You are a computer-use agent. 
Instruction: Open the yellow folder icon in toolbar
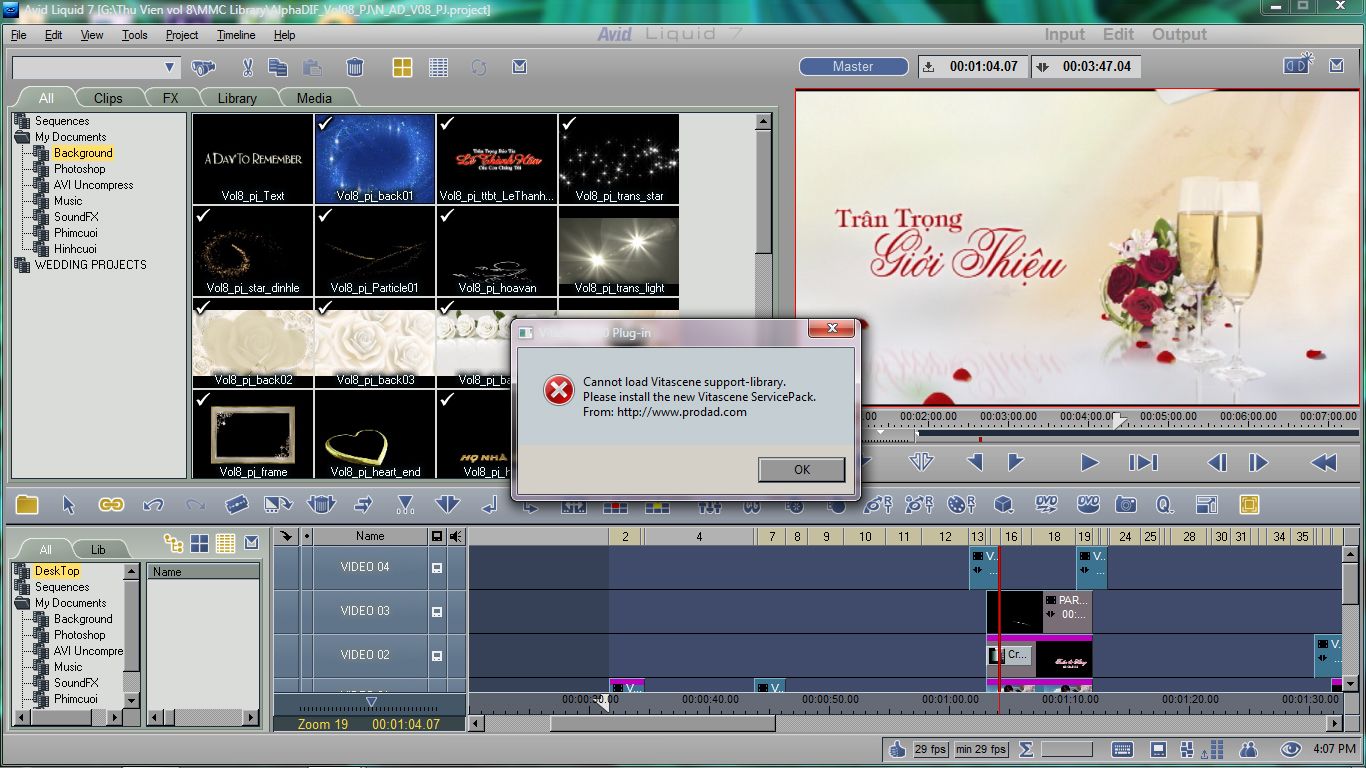[x=26, y=505]
